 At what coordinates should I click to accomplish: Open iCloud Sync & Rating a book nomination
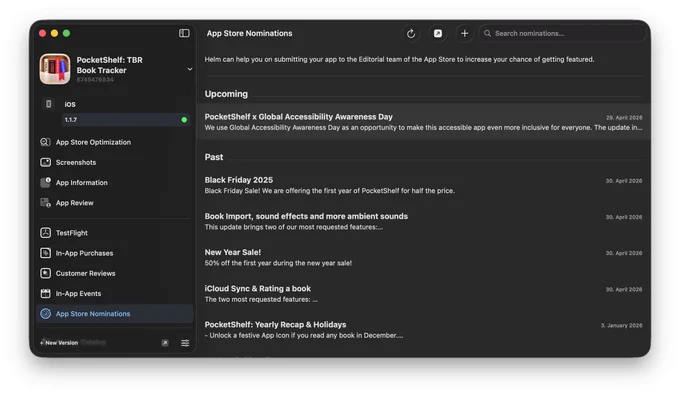423,294
